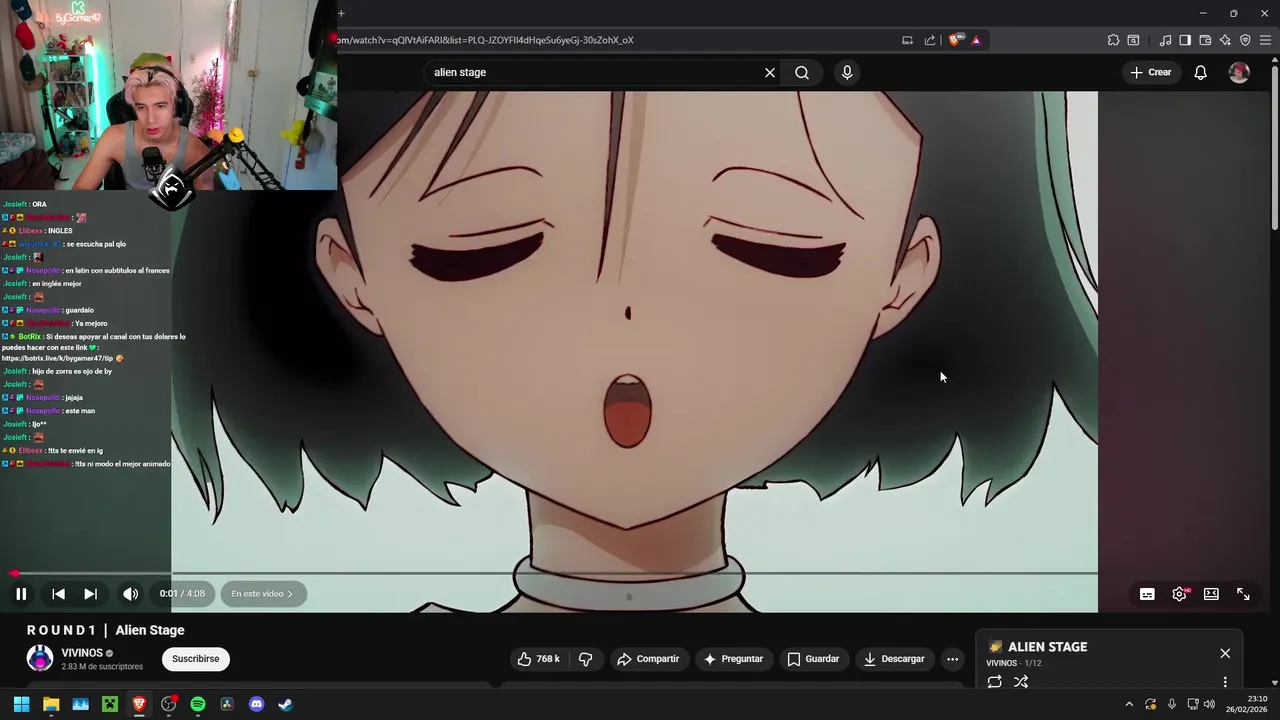Viewport: 1280px width, 720px height.
Task: Open DaVinci Resolve from the taskbar
Action: point(227,704)
